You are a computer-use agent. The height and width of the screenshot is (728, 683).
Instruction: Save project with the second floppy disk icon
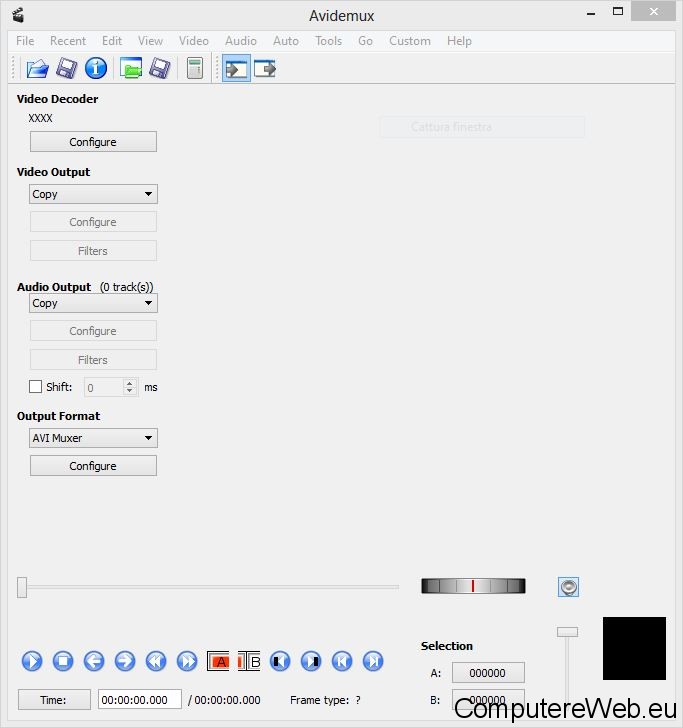point(160,69)
